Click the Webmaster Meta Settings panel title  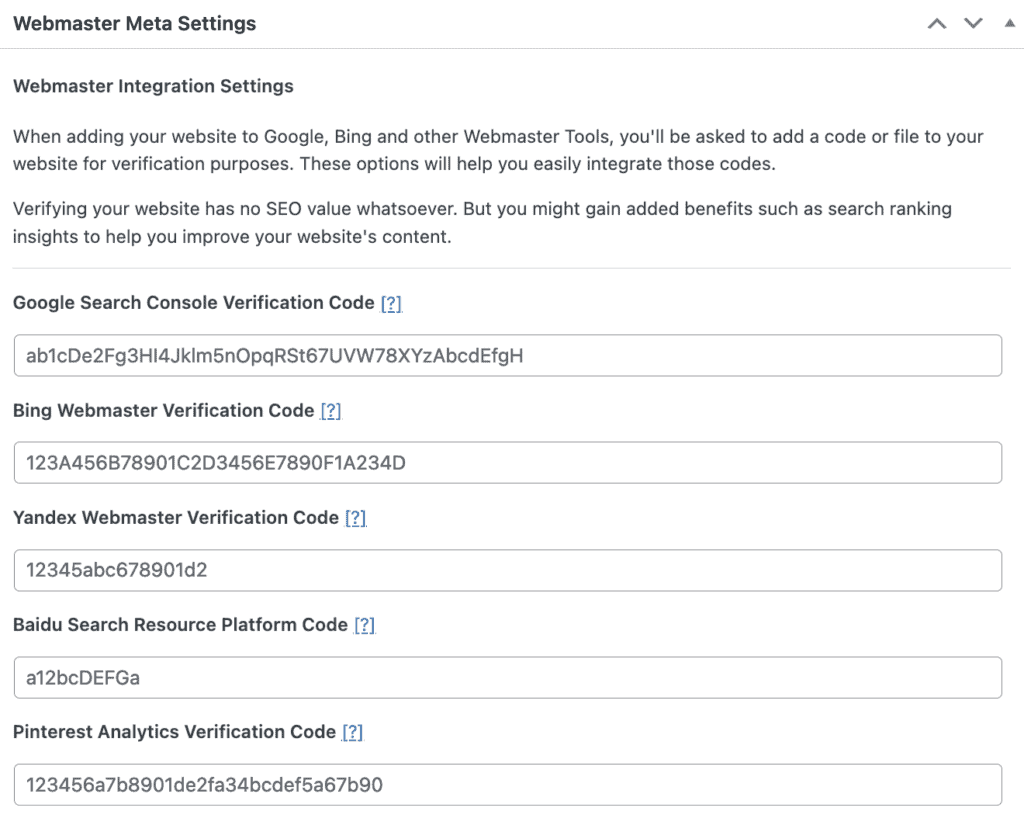[135, 24]
